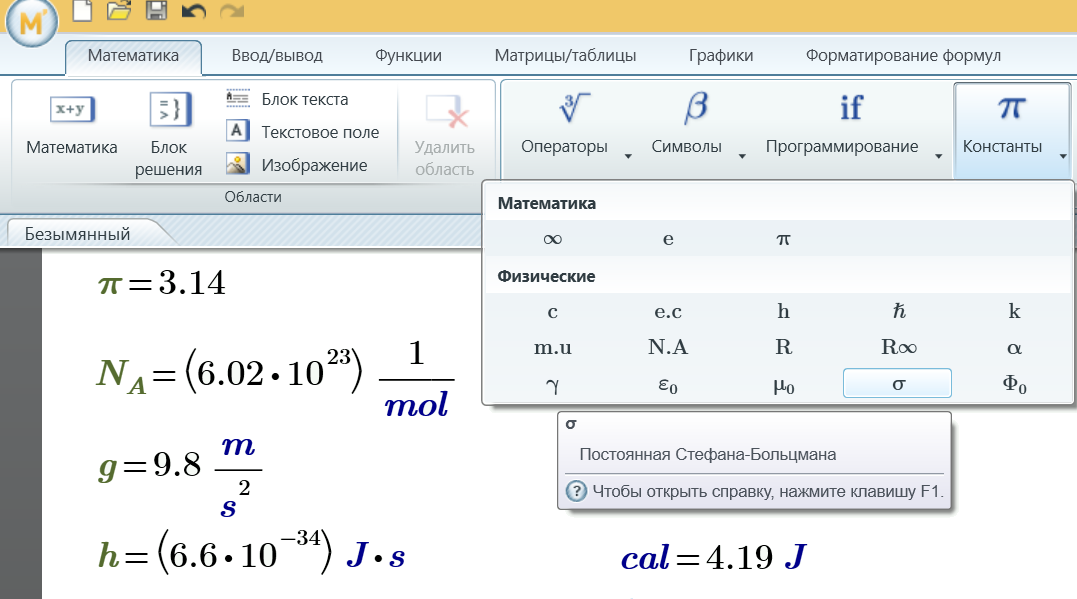
Task: Insert the γ constant
Action: [x=552, y=383]
